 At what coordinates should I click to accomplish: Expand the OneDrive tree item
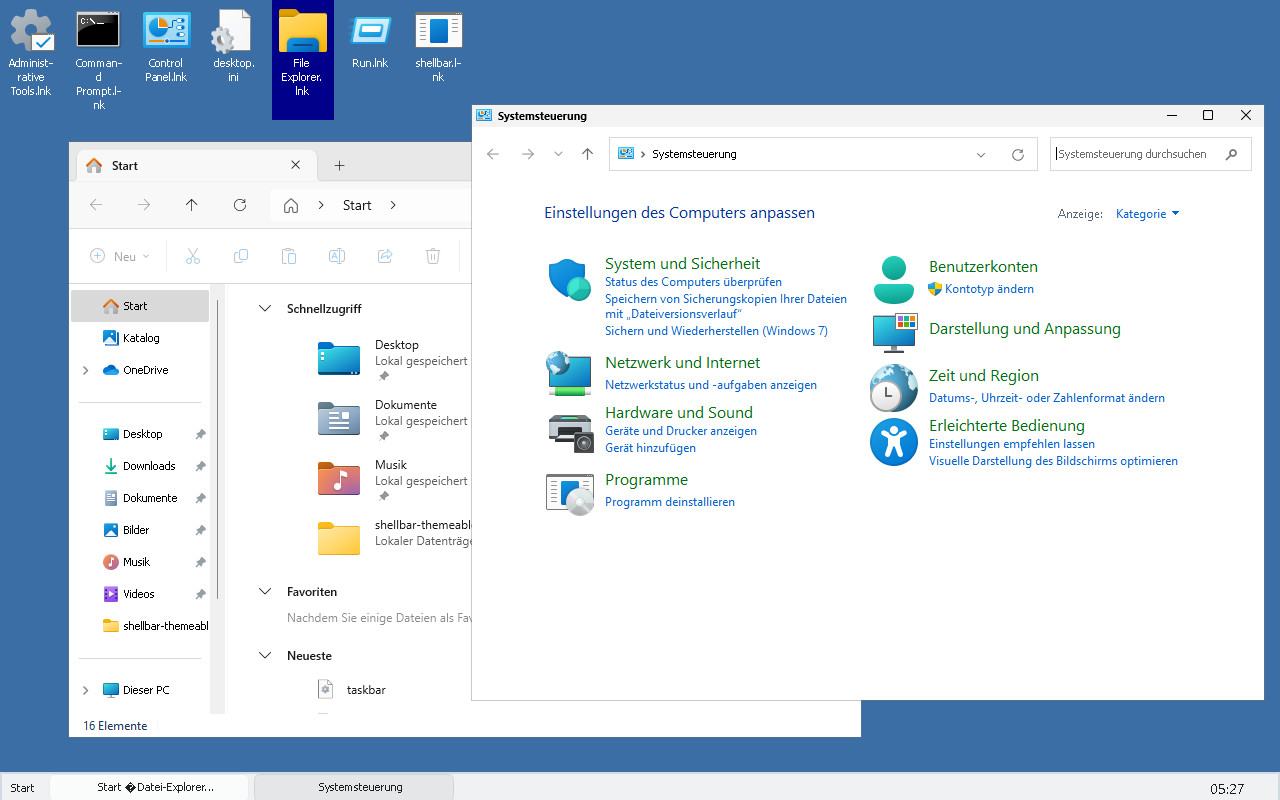coord(85,370)
